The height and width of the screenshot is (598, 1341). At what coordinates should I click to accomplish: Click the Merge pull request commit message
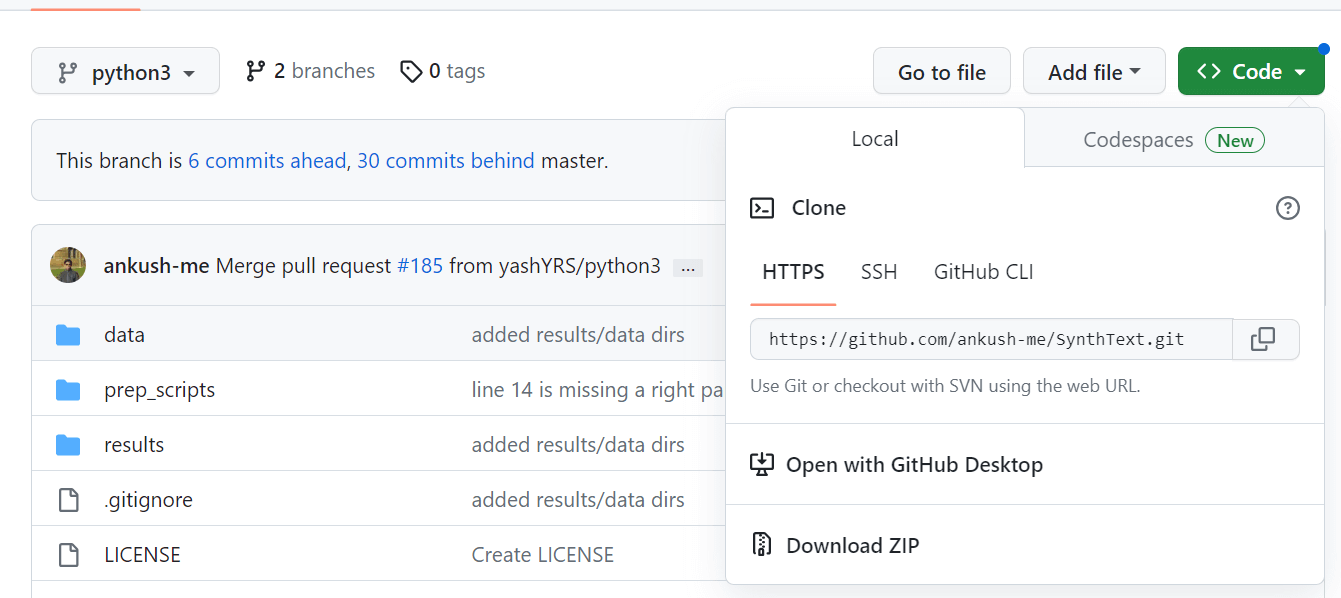304,266
